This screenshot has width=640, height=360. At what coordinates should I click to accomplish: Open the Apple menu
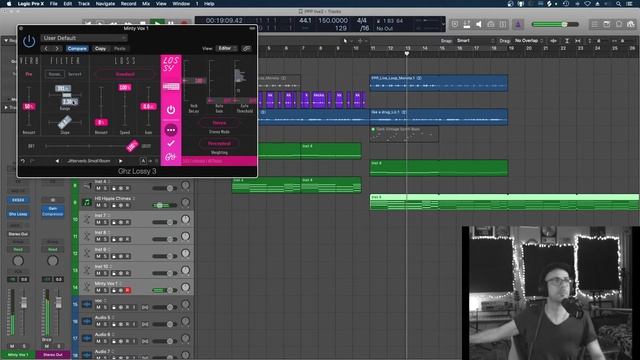coord(9,4)
